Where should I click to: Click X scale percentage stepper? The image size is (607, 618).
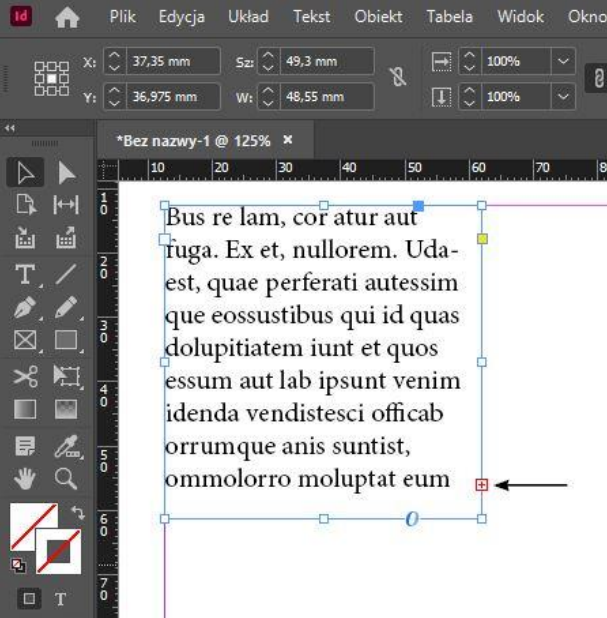coord(469,61)
